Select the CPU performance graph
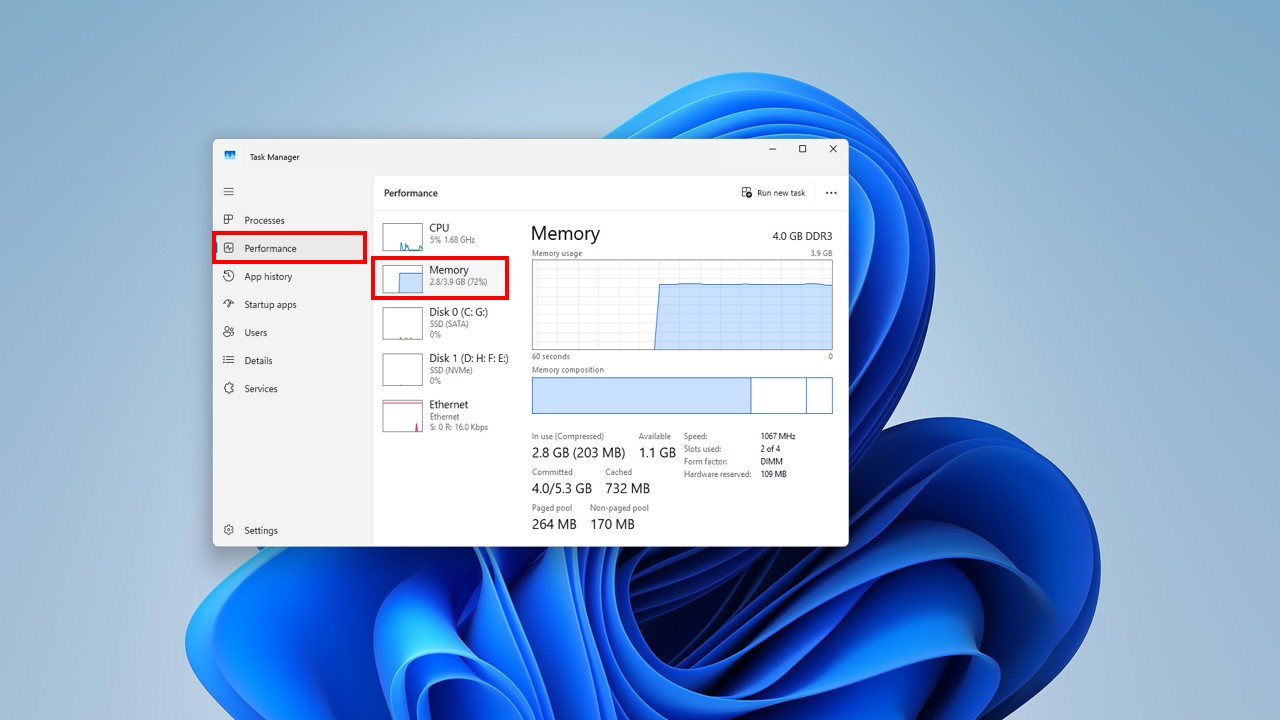Screen dimensions: 1280x720 tap(440, 236)
